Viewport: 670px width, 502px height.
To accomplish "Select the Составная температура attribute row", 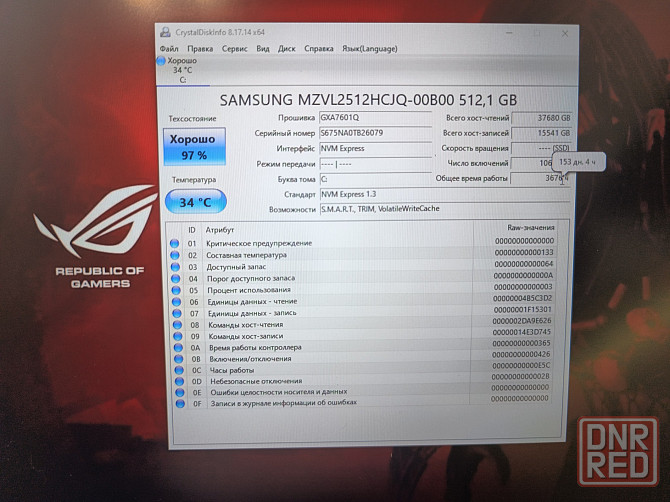I will click(361, 254).
